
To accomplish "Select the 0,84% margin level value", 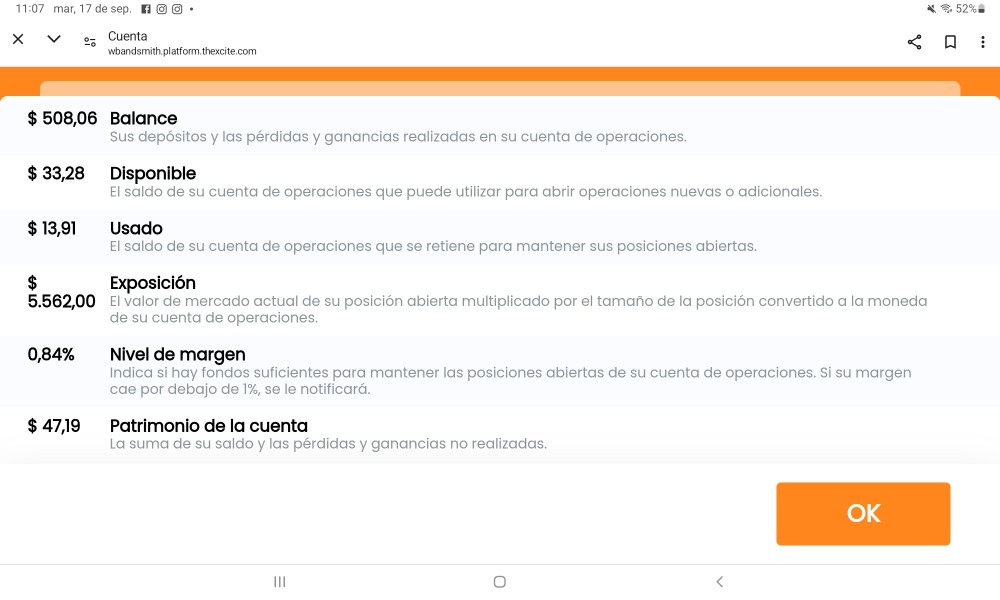I will coord(51,355).
